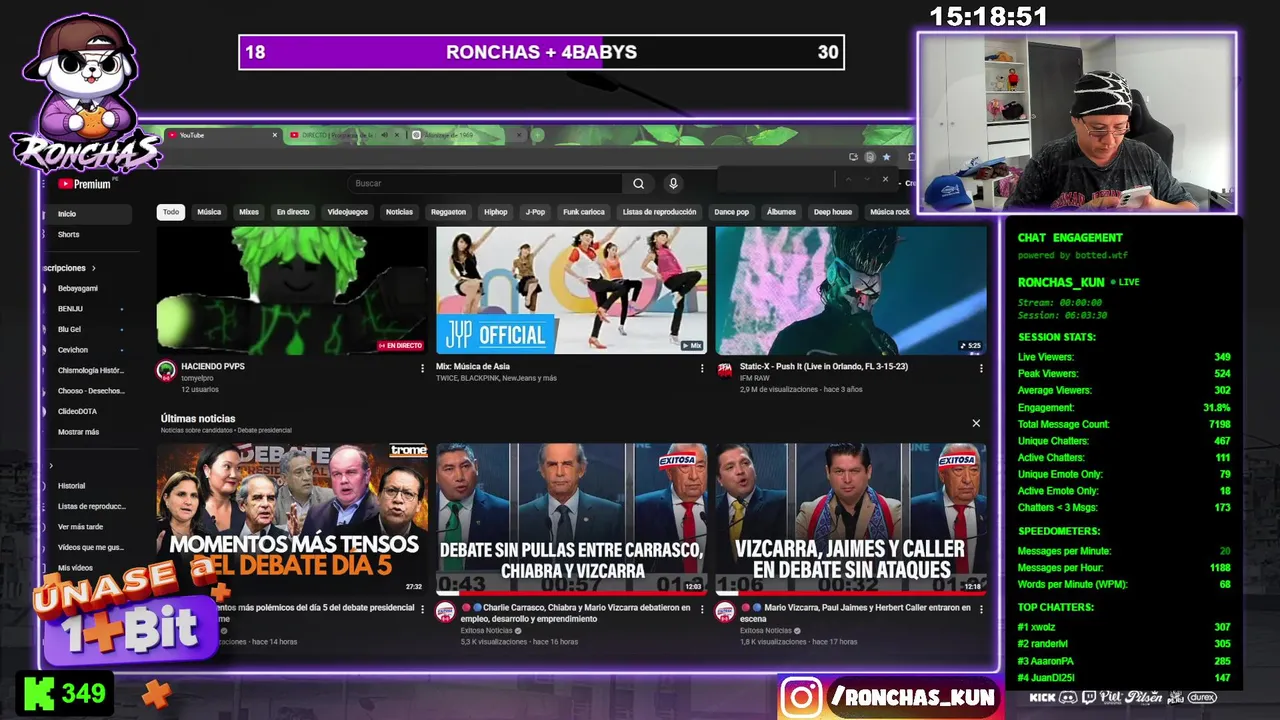
Task: Click the RONCHAS + 4BABYS goal progress bar
Action: pyautogui.click(x=541, y=52)
